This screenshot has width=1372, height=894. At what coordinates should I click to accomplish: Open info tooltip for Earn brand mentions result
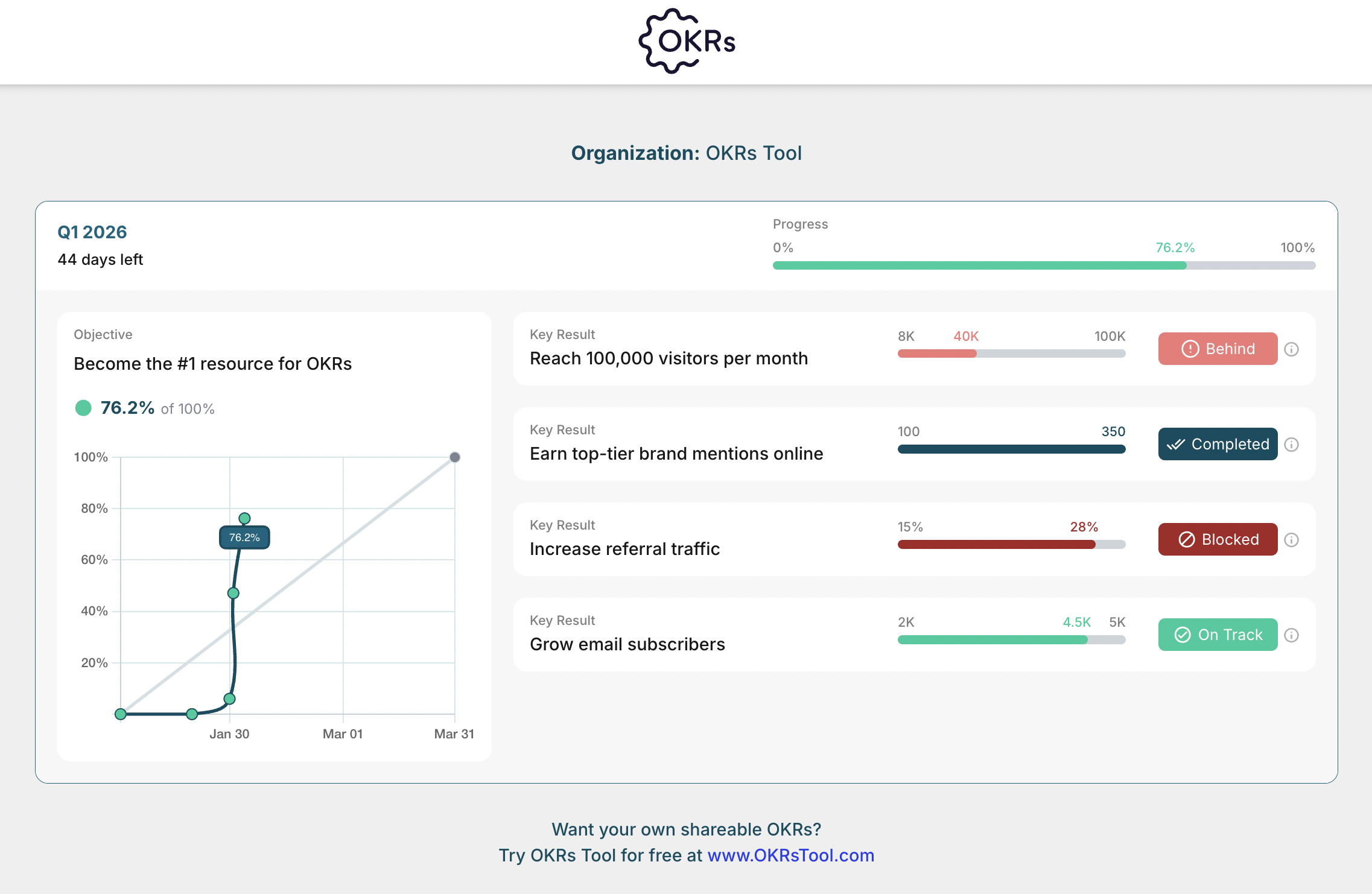pos(1292,444)
